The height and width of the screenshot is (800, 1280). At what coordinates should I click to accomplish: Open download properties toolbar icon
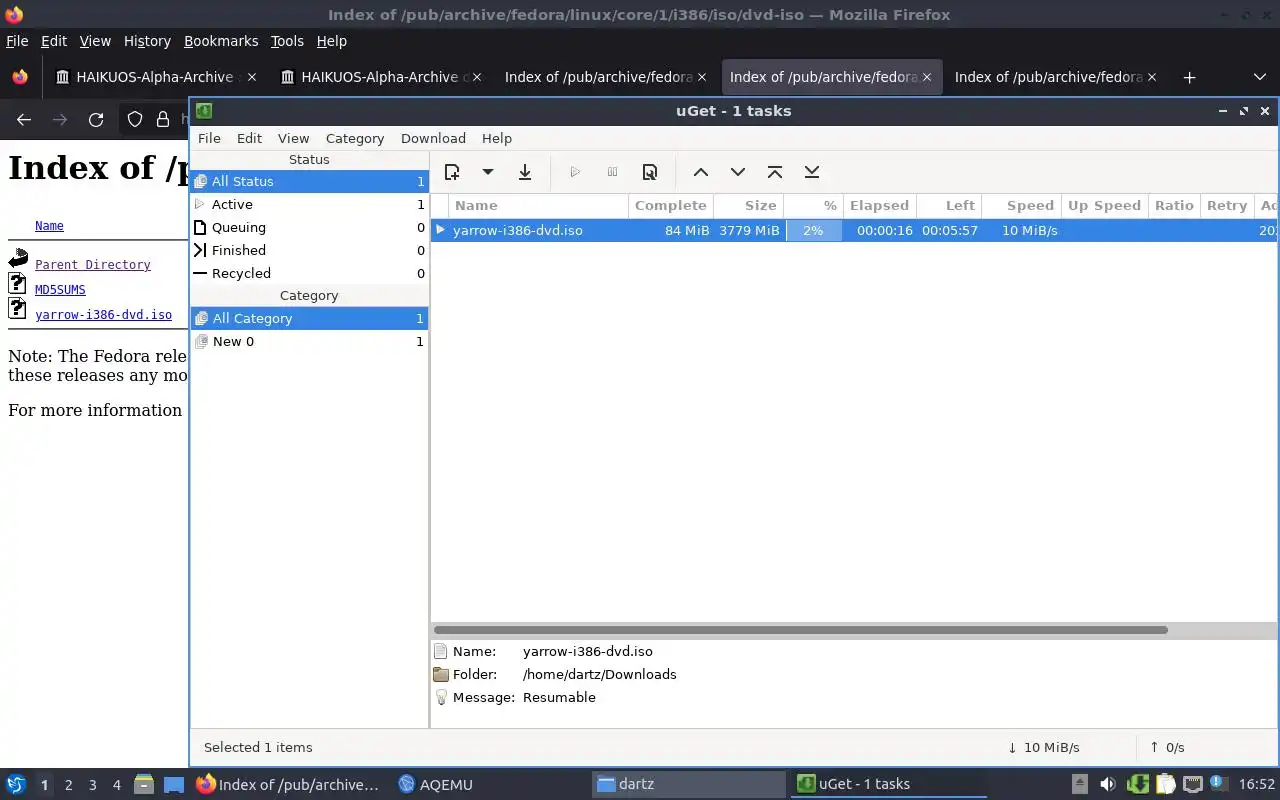point(650,172)
